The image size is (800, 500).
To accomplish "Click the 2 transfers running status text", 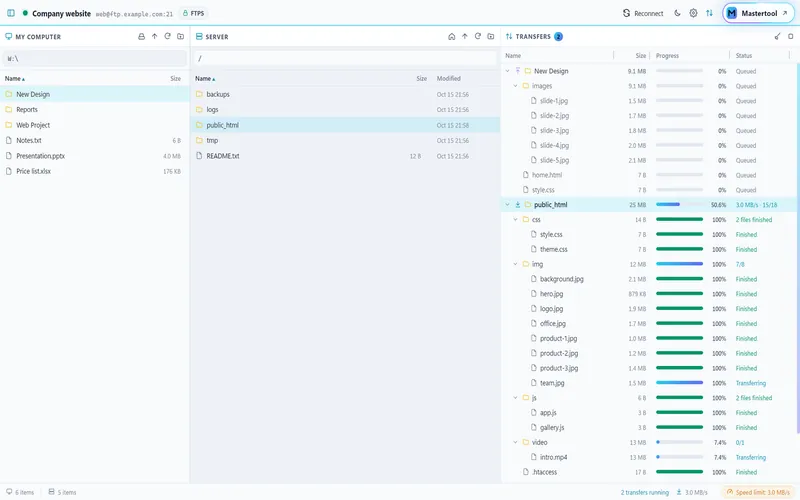I will pyautogui.click(x=644, y=492).
